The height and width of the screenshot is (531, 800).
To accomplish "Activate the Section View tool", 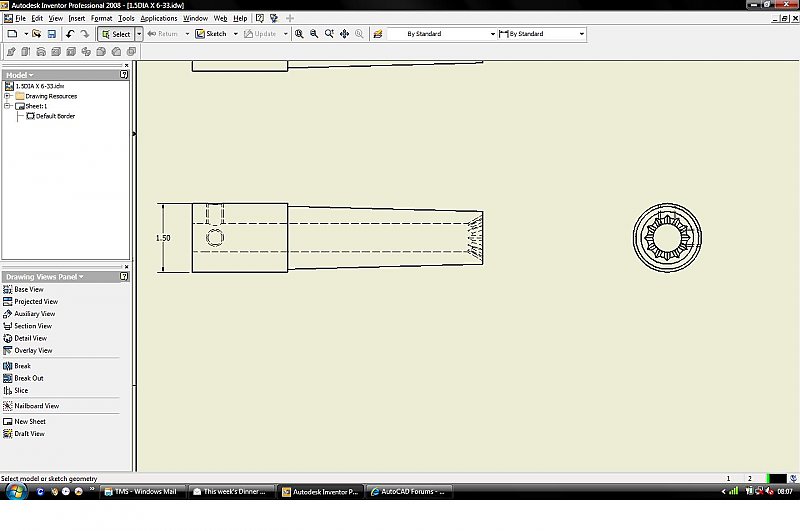I will click(32, 326).
